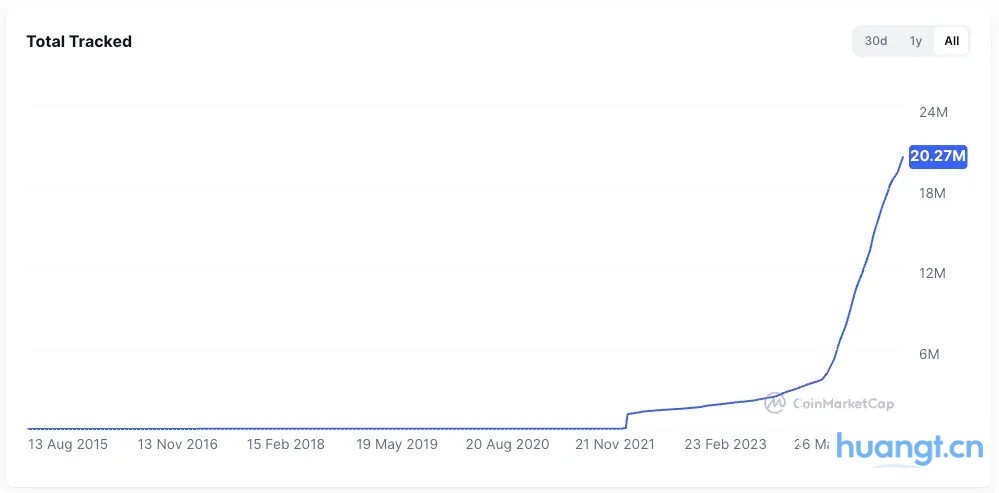Click the 13 Nov 2016 date label

click(177, 444)
